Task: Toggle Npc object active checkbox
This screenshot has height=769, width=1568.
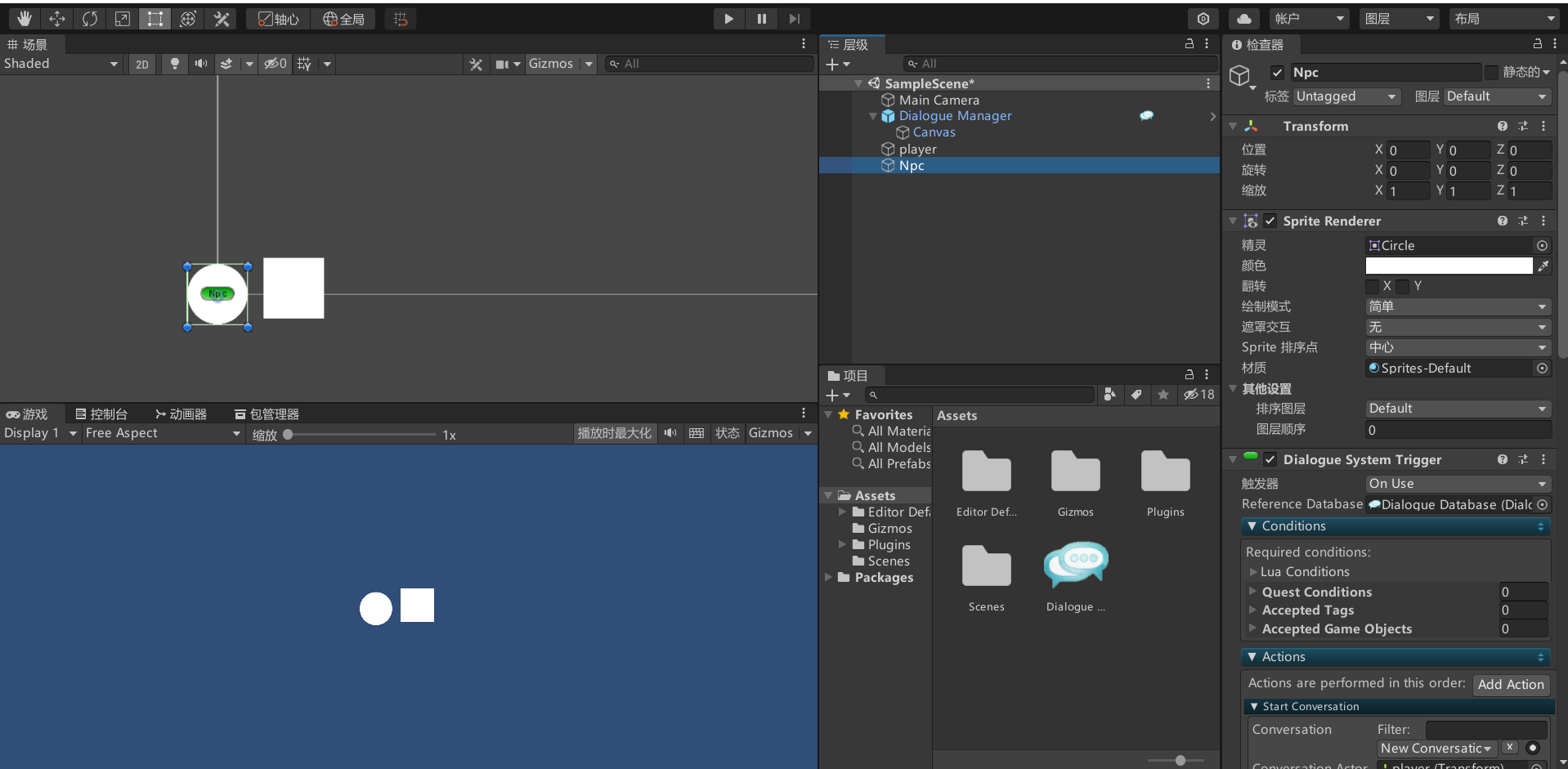Action: coord(1277,72)
